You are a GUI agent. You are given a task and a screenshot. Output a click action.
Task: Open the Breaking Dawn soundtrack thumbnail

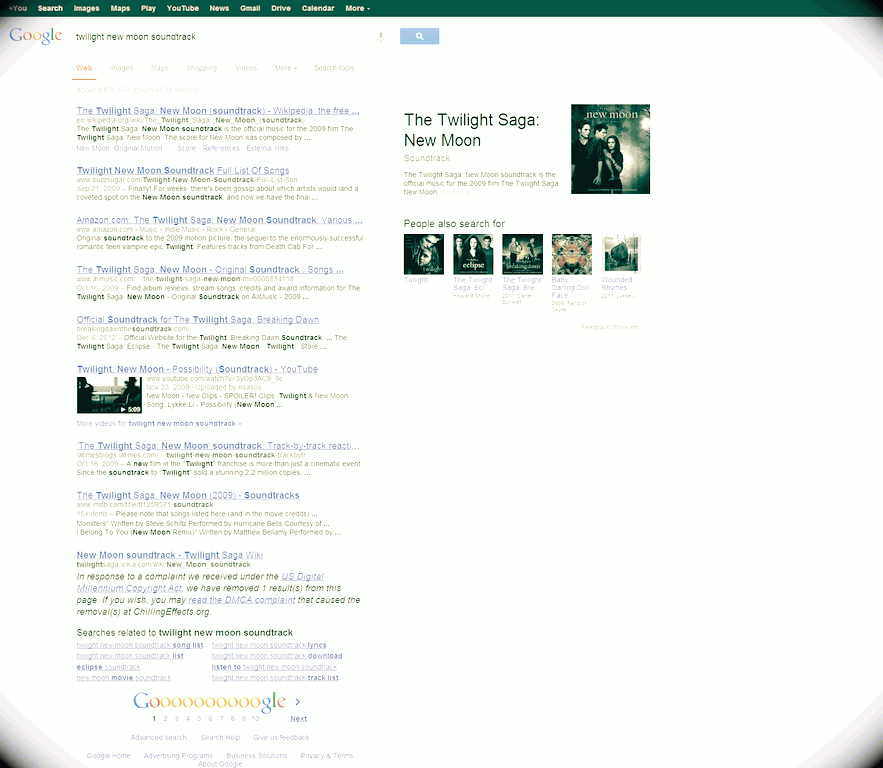(523, 254)
